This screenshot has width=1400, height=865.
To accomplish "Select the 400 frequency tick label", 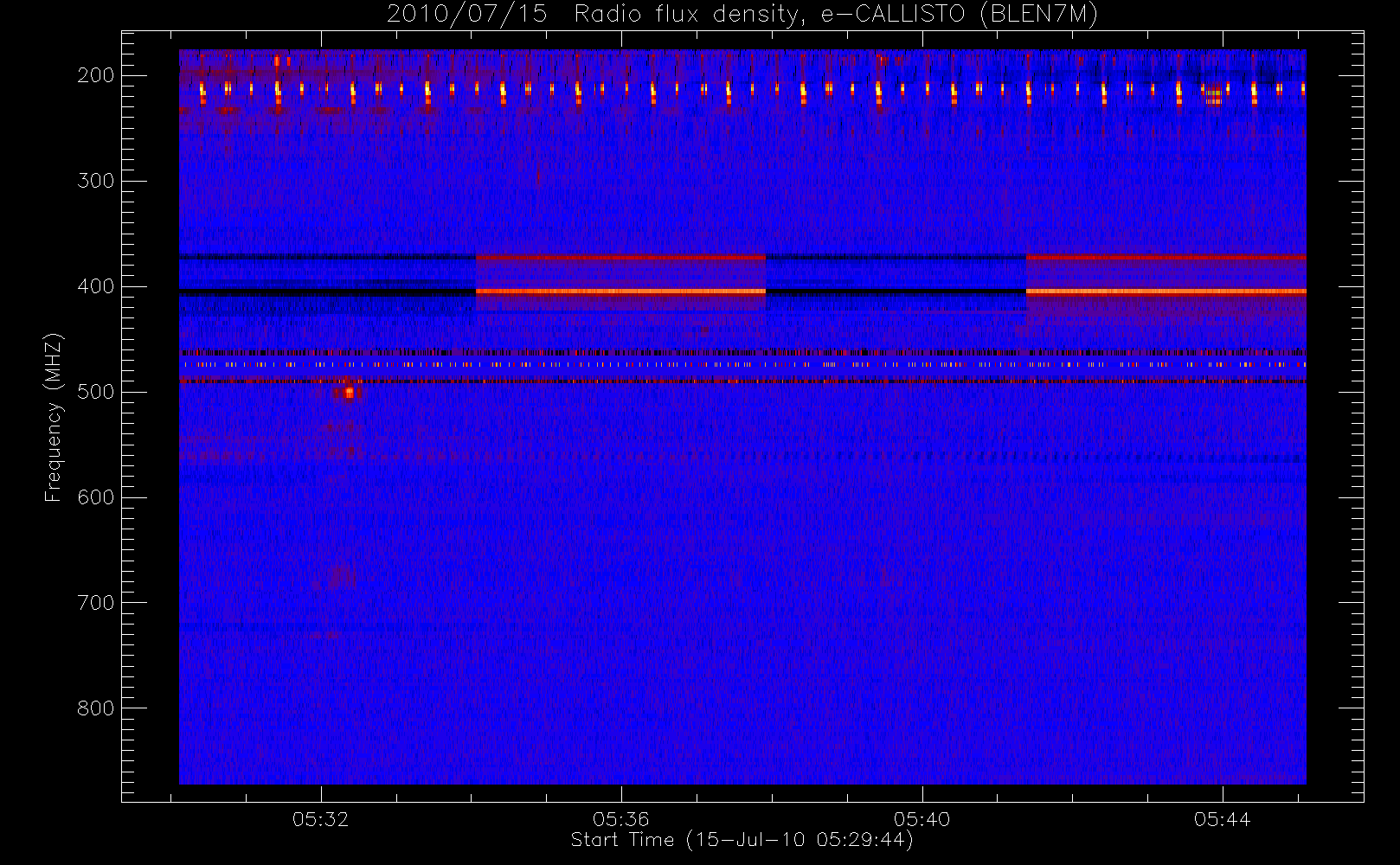I will [x=96, y=286].
